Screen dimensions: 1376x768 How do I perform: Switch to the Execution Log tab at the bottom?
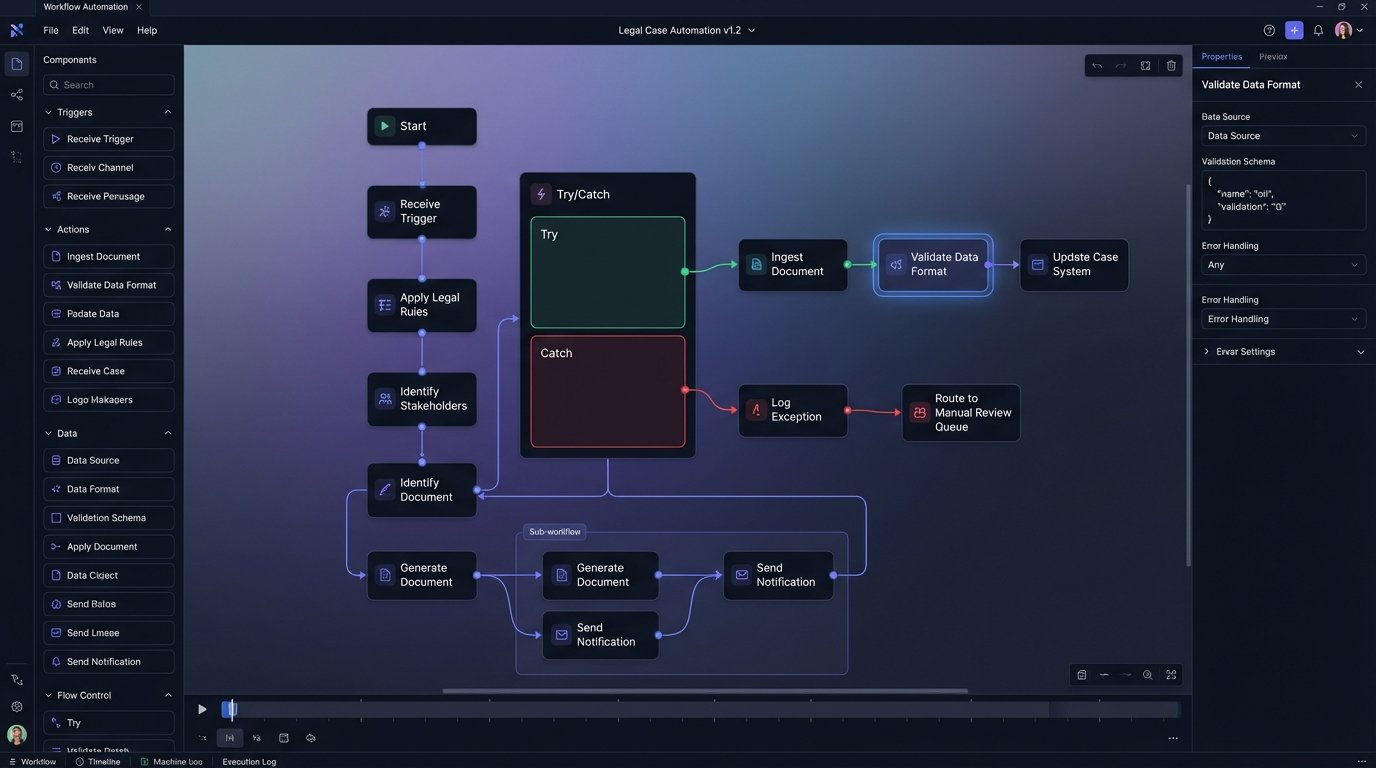pos(248,761)
